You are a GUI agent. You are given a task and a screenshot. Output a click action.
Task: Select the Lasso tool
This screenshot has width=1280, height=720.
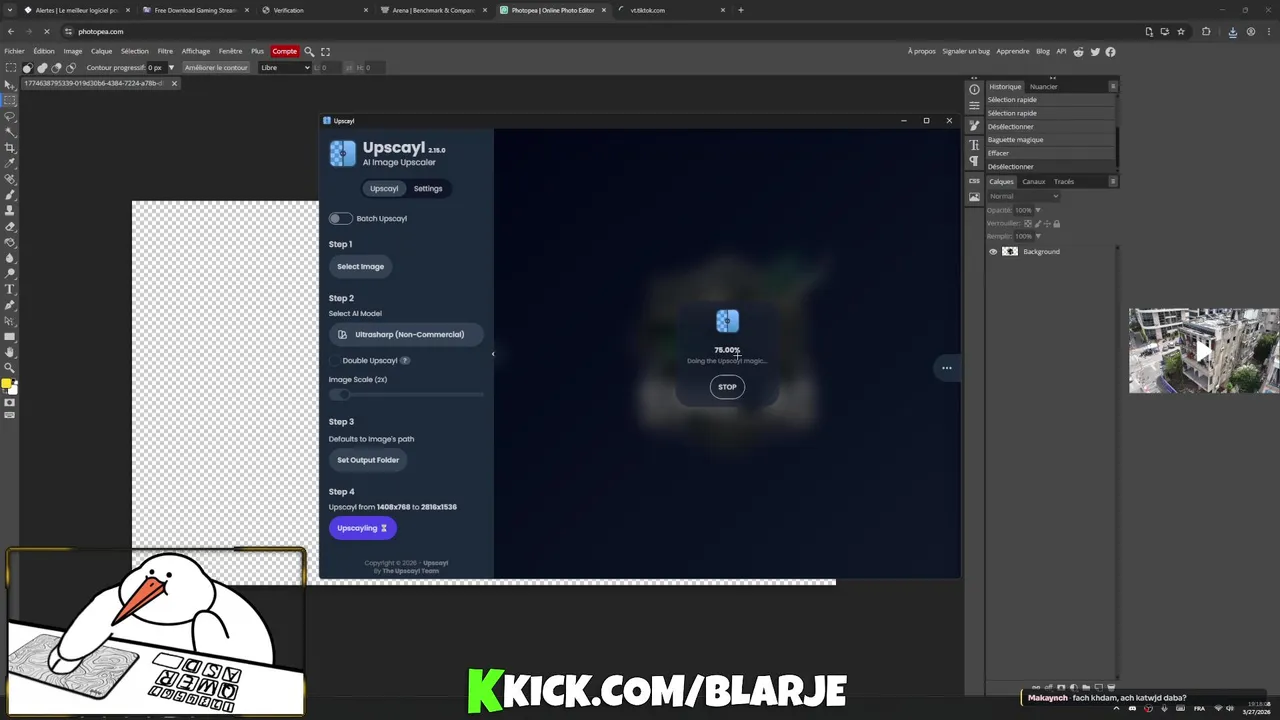(x=10, y=116)
